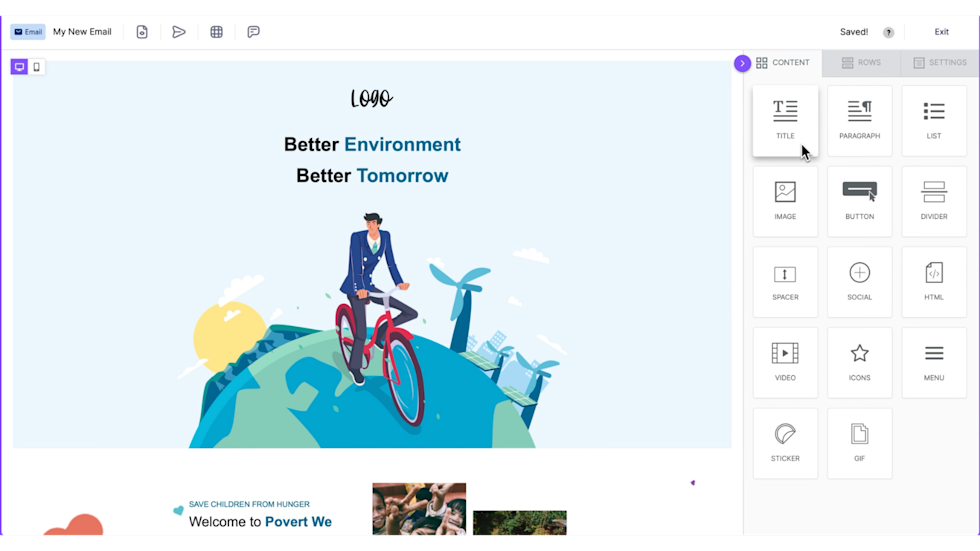Click the Divider content block
Screen dimensions: 980x551
coord(933,201)
